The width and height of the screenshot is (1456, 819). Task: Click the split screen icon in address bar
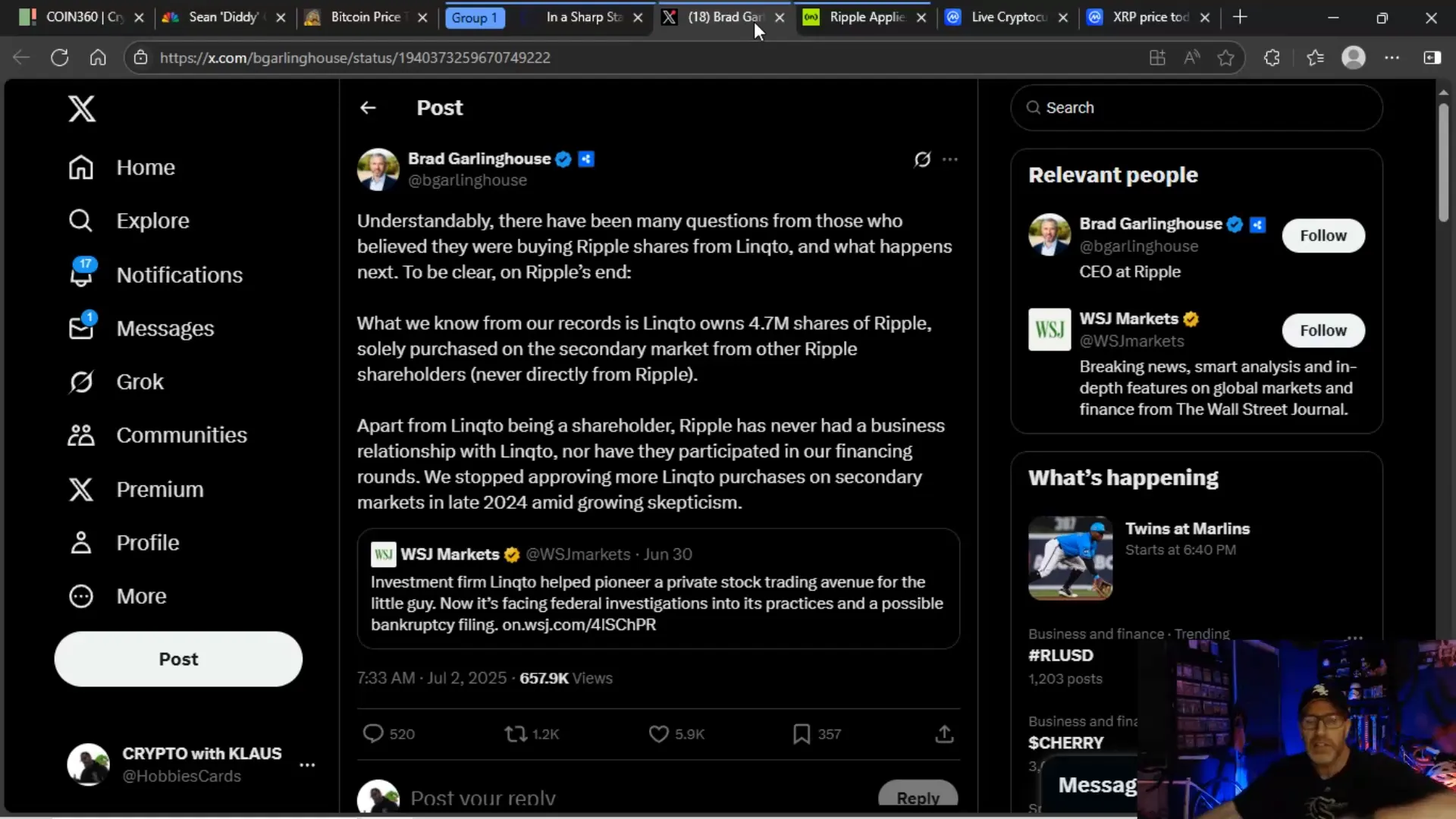[x=1157, y=58]
